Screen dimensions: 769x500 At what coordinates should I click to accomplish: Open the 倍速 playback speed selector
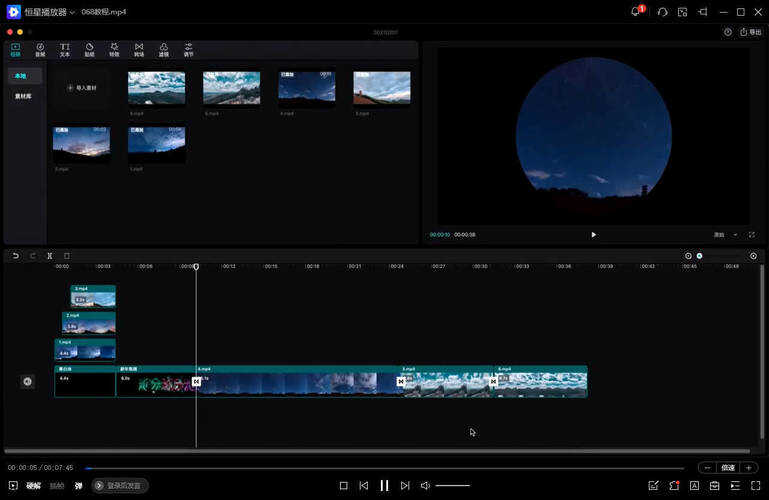click(728, 467)
